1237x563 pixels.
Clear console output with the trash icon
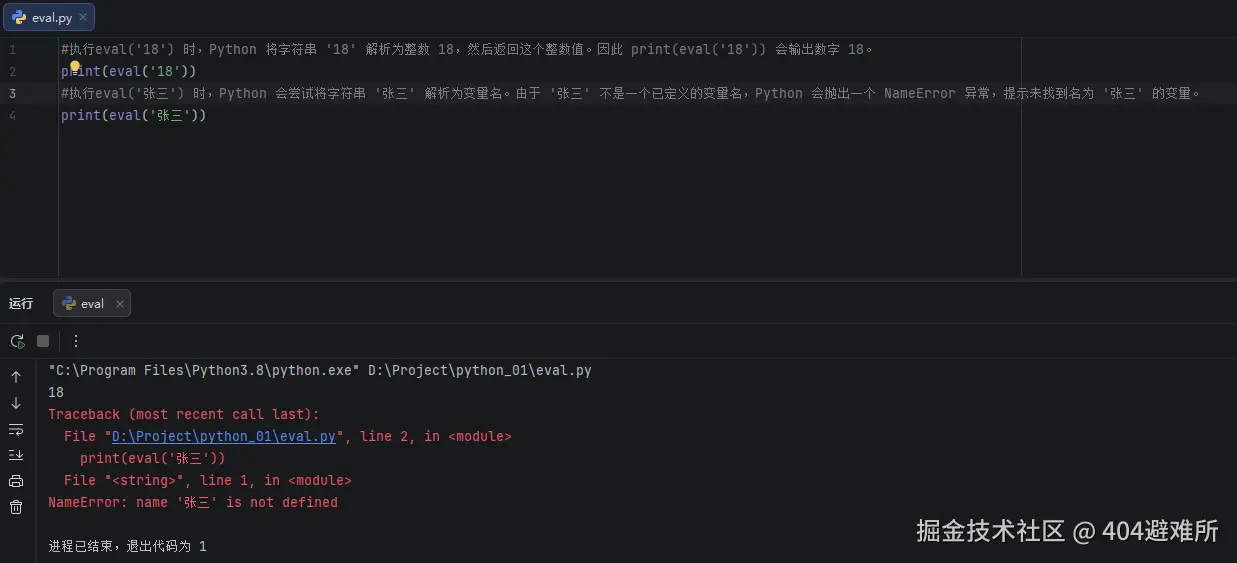tap(16, 507)
